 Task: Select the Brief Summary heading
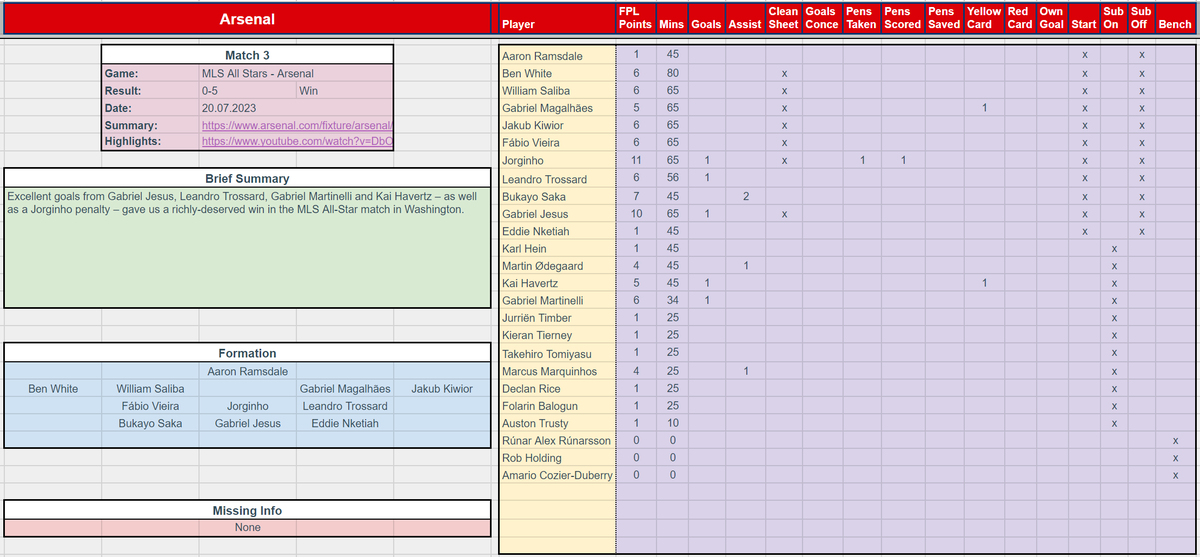247,179
